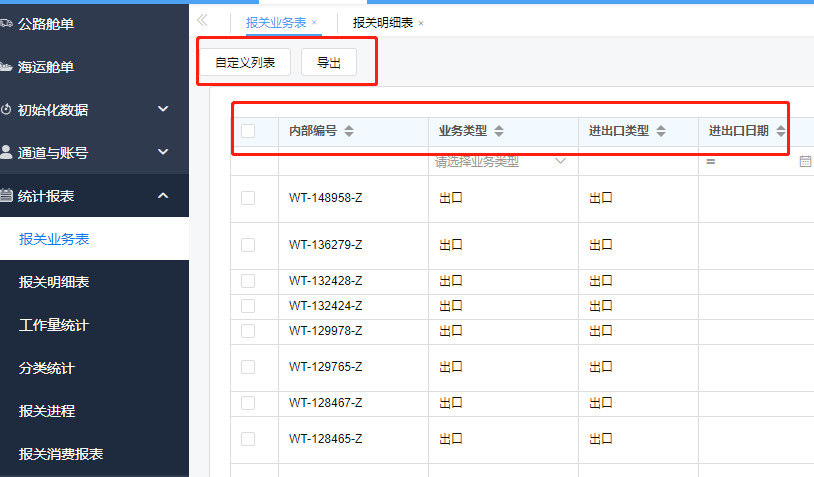Click 进出口类型 value 出口 in WT-136279-Z row
The width and height of the screenshot is (814, 477).
pyautogui.click(x=601, y=244)
